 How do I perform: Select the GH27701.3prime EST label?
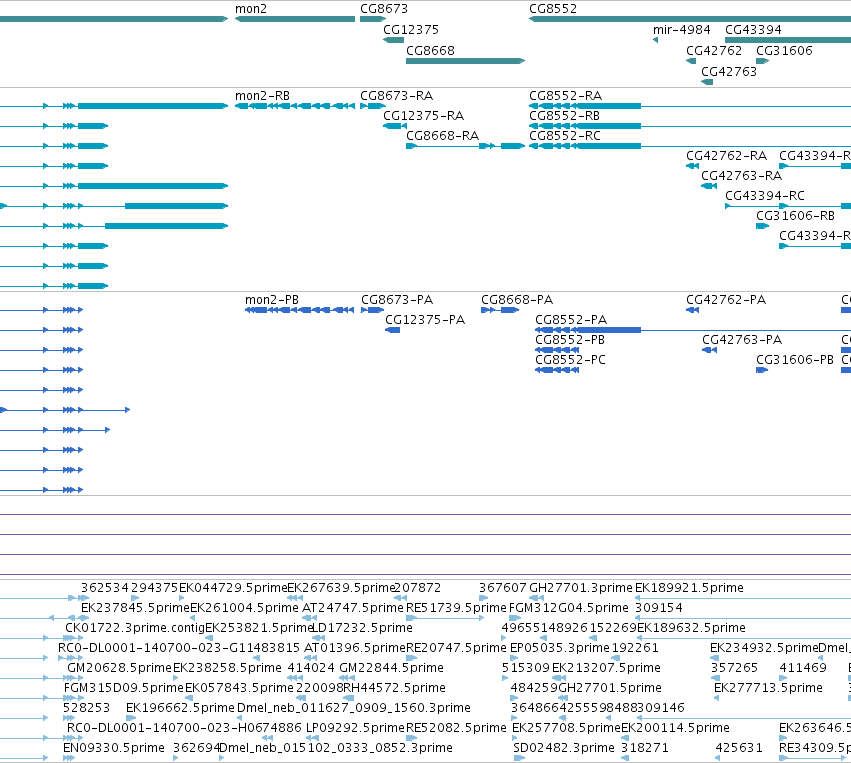point(581,588)
